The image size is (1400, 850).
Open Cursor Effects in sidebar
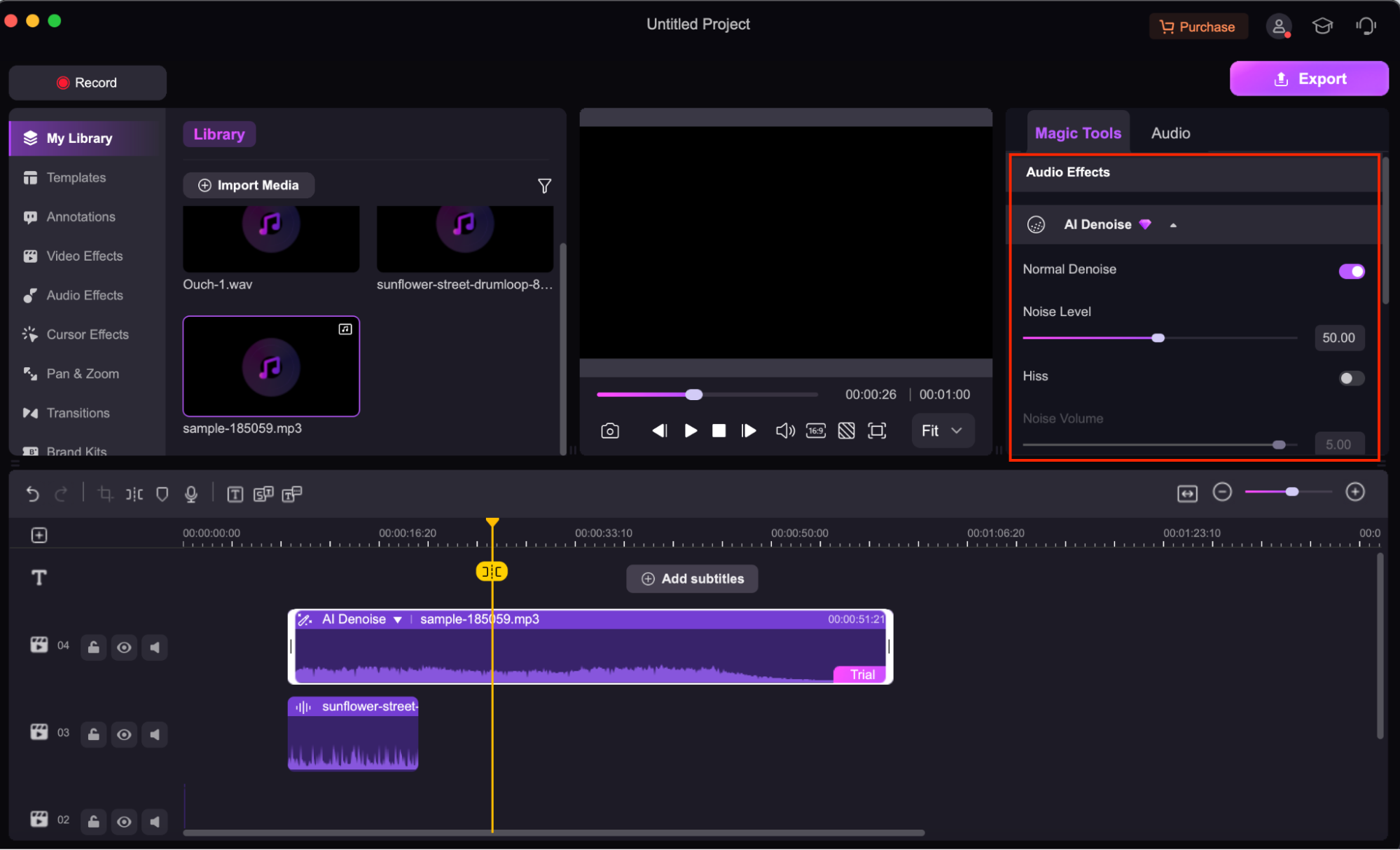pos(88,334)
